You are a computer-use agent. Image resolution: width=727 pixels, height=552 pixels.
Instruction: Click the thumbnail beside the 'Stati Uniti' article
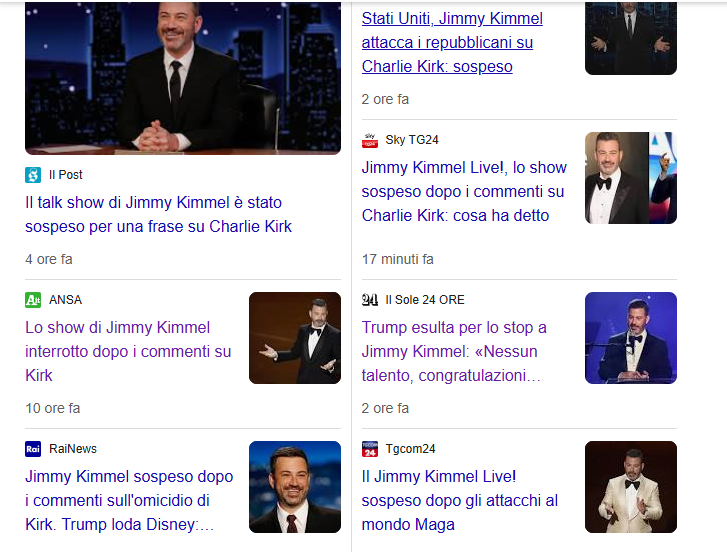pyautogui.click(x=630, y=37)
